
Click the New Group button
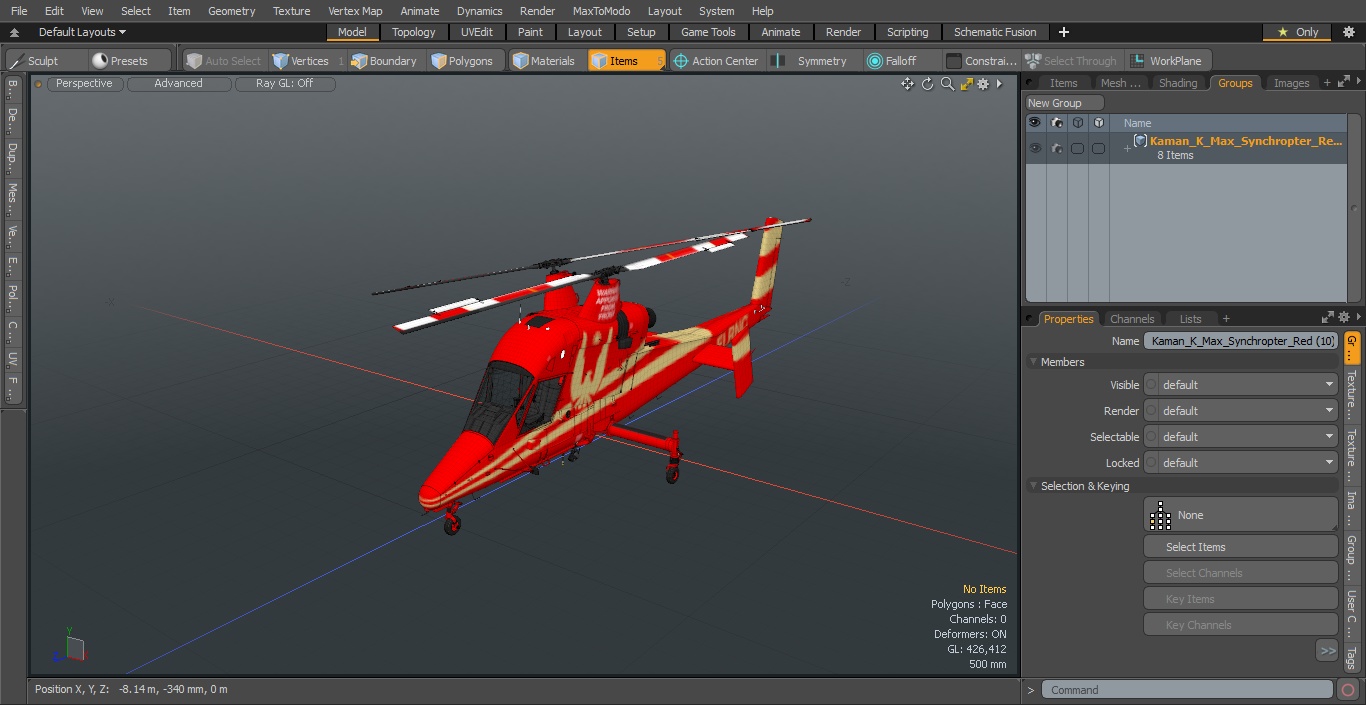tap(1065, 103)
